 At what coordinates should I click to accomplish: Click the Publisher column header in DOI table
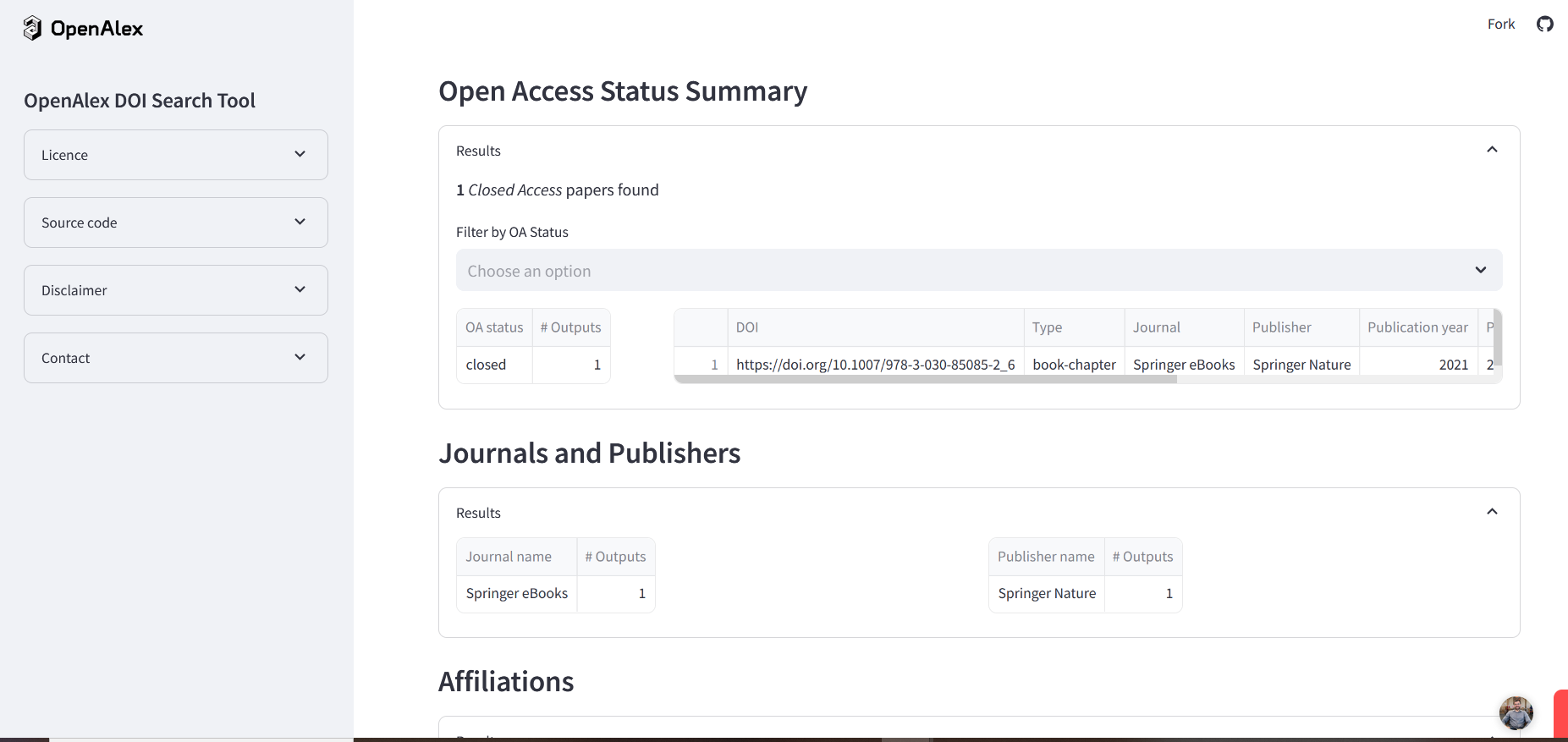point(1301,327)
